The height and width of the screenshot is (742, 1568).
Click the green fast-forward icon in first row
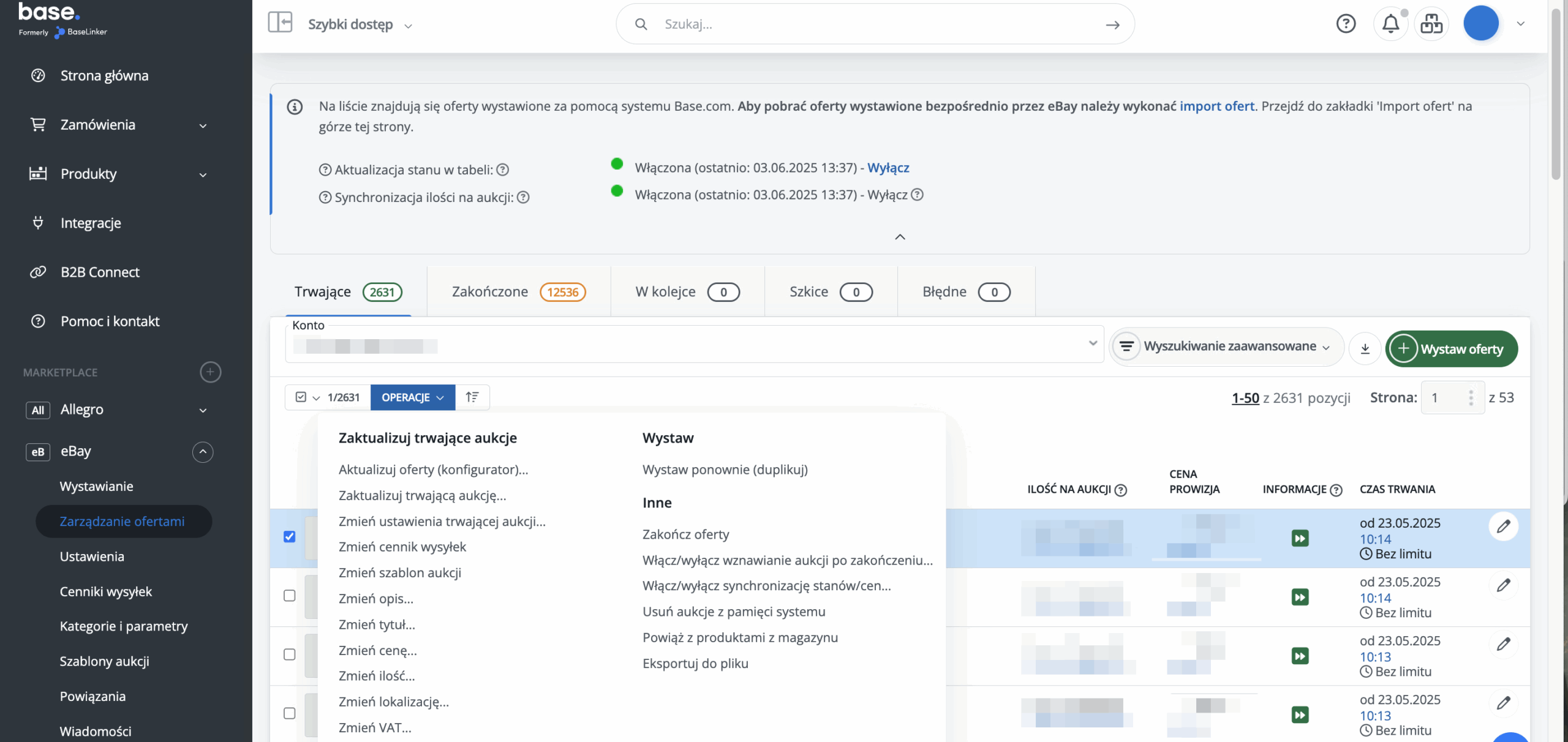pyautogui.click(x=1300, y=538)
